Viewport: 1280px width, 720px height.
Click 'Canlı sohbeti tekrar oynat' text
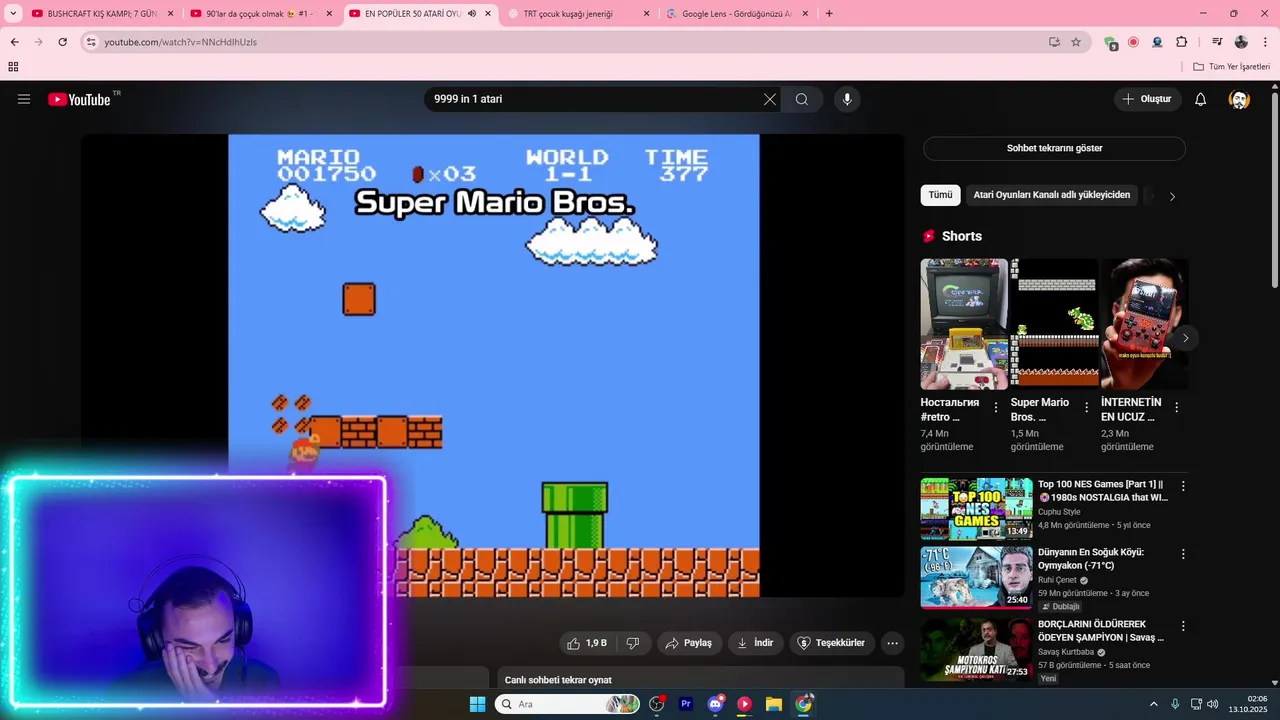click(x=558, y=680)
